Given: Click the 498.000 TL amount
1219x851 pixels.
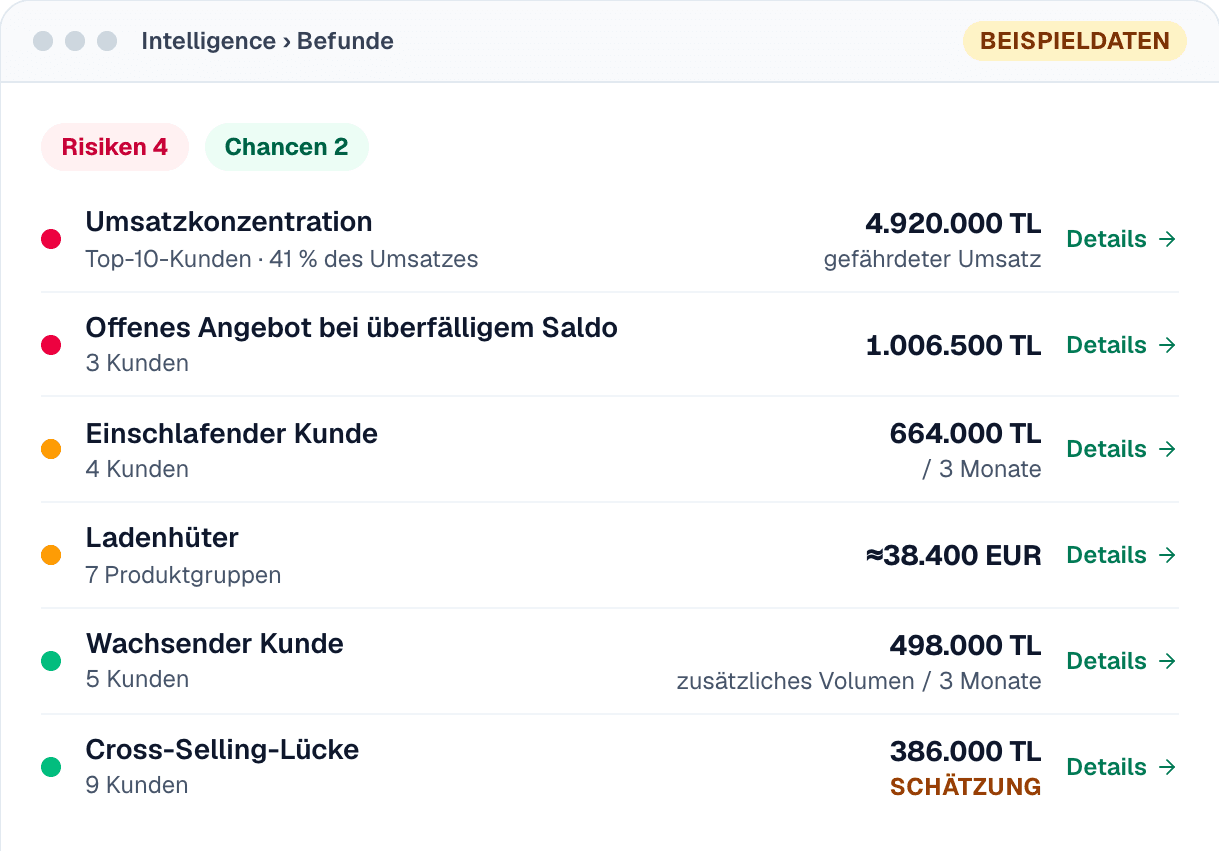Looking at the screenshot, I should 966,645.
